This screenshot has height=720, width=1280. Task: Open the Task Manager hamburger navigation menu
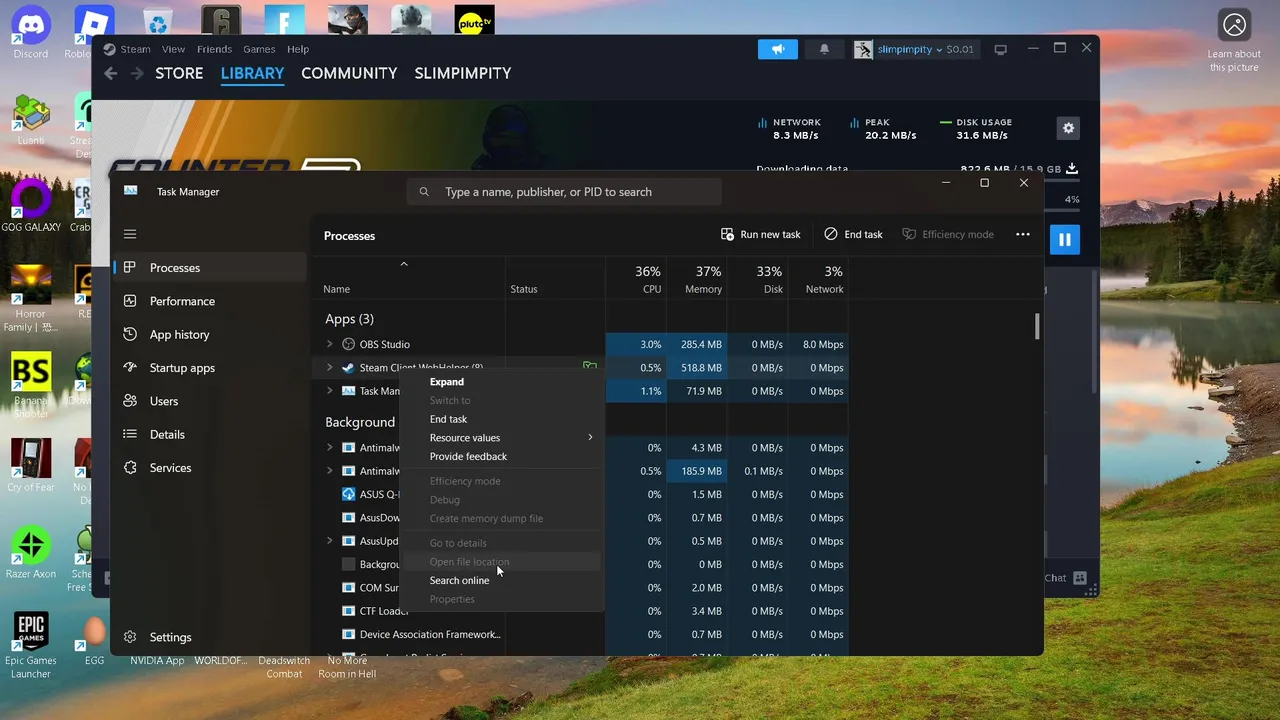click(130, 234)
